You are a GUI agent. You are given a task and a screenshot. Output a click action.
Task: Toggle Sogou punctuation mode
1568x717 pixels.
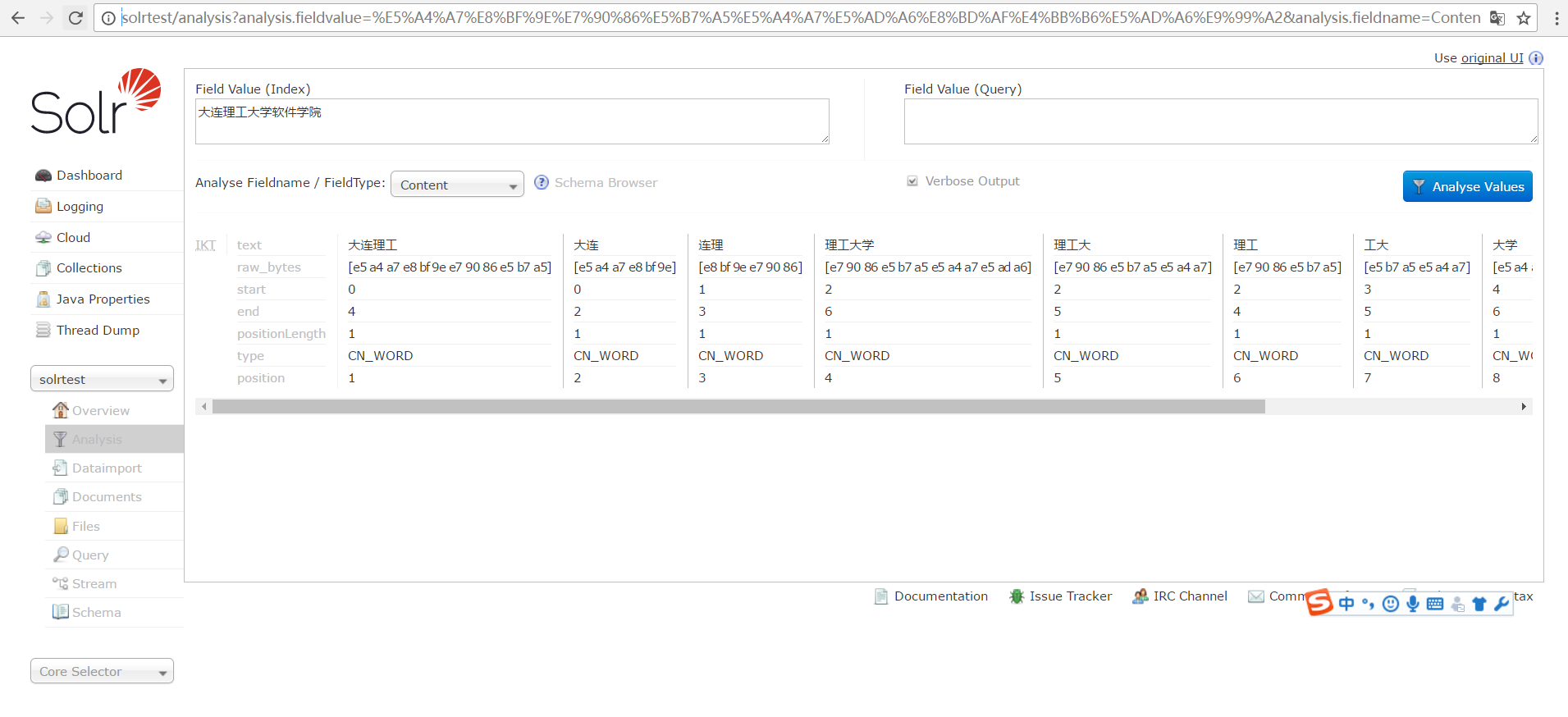point(1368,604)
